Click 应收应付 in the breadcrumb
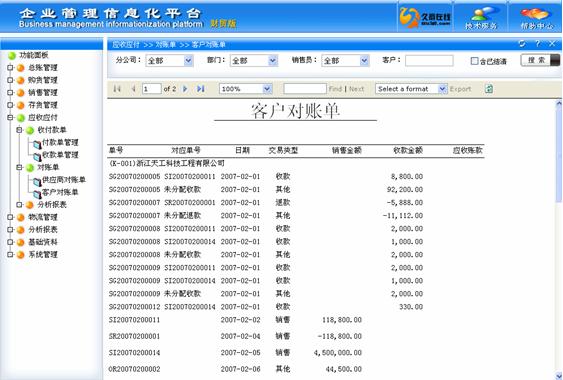 tap(126, 45)
